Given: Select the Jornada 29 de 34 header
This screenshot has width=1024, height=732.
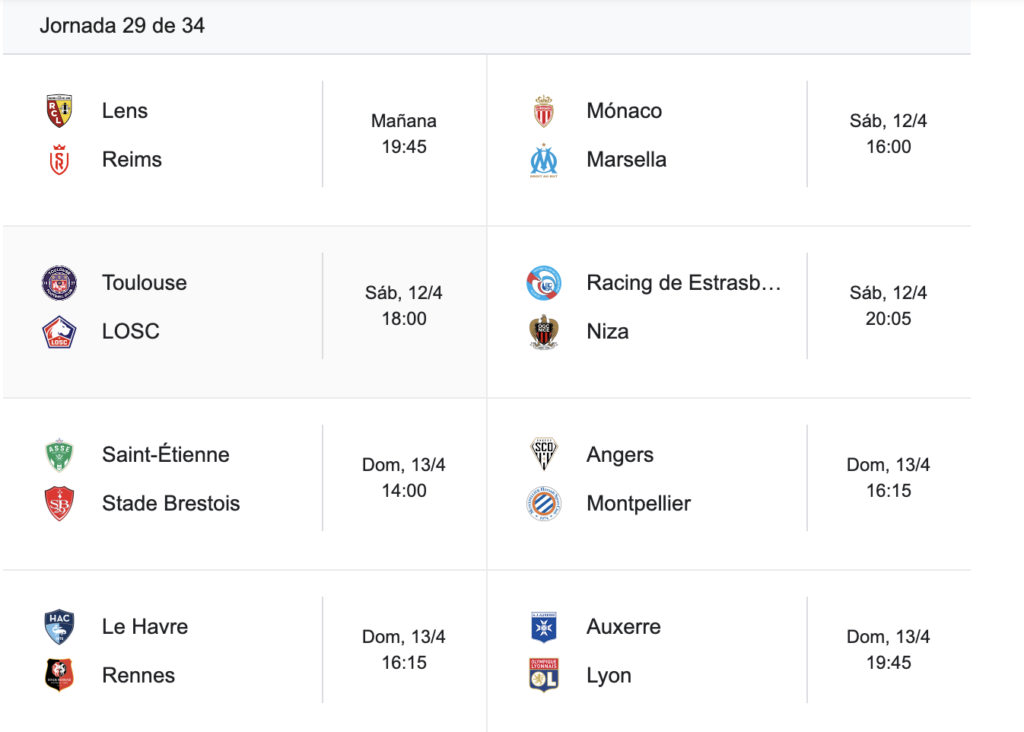Looking at the screenshot, I should click(122, 25).
